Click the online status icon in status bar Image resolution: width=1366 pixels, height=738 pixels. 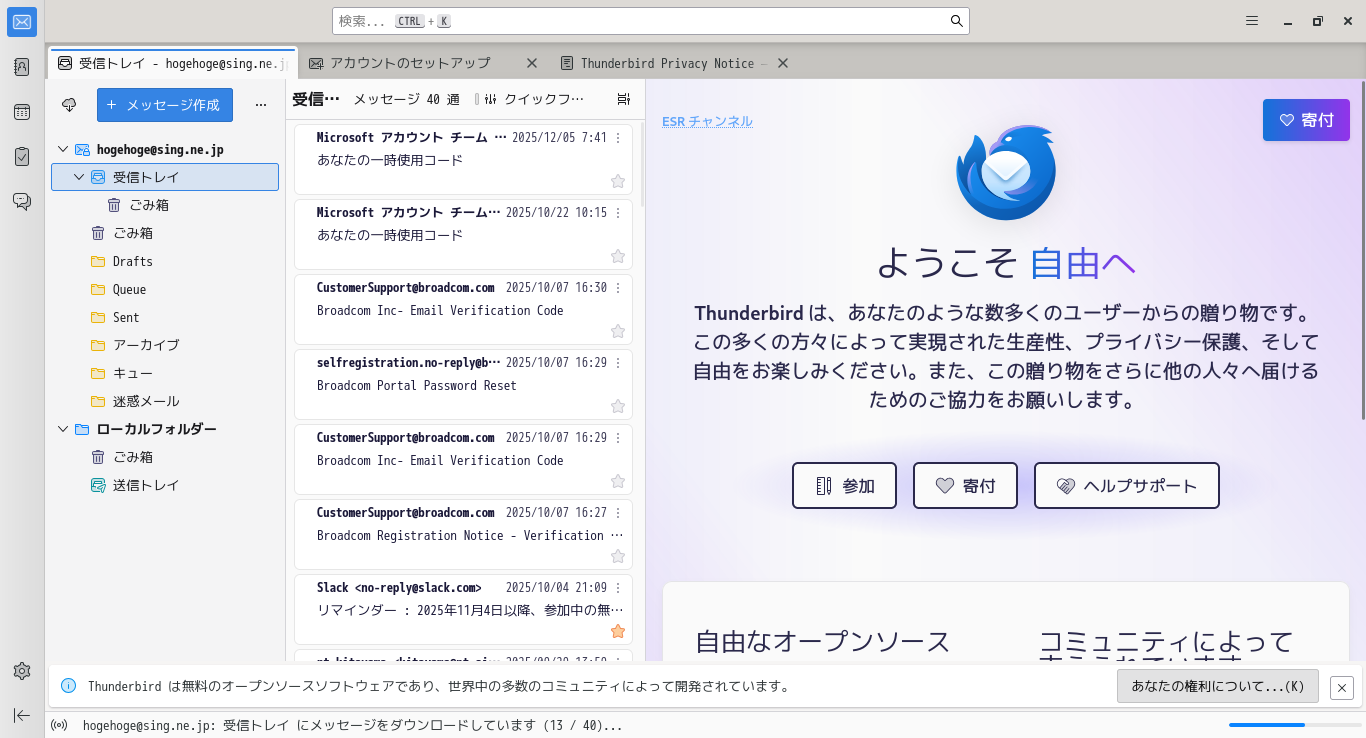coord(59,725)
